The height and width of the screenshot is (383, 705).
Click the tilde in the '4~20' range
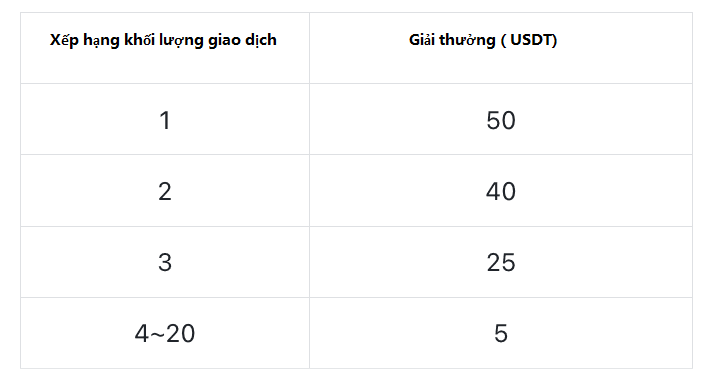pyautogui.click(x=157, y=333)
